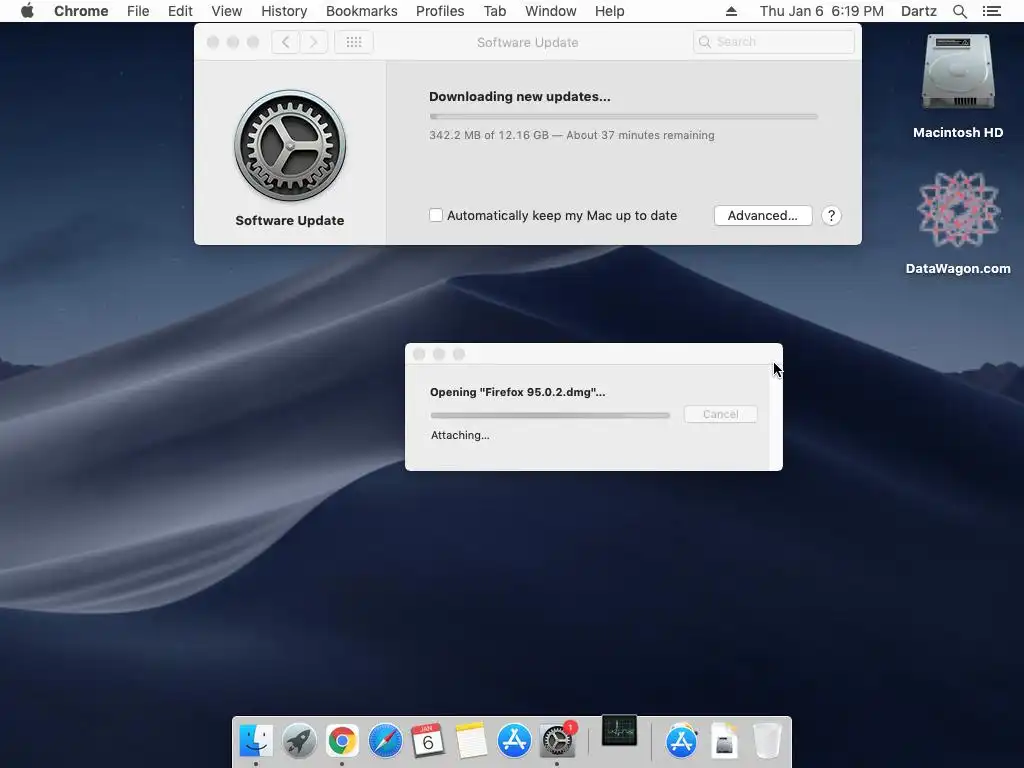The image size is (1024, 768).
Task: Click the date and time in menu bar
Action: coord(822,11)
